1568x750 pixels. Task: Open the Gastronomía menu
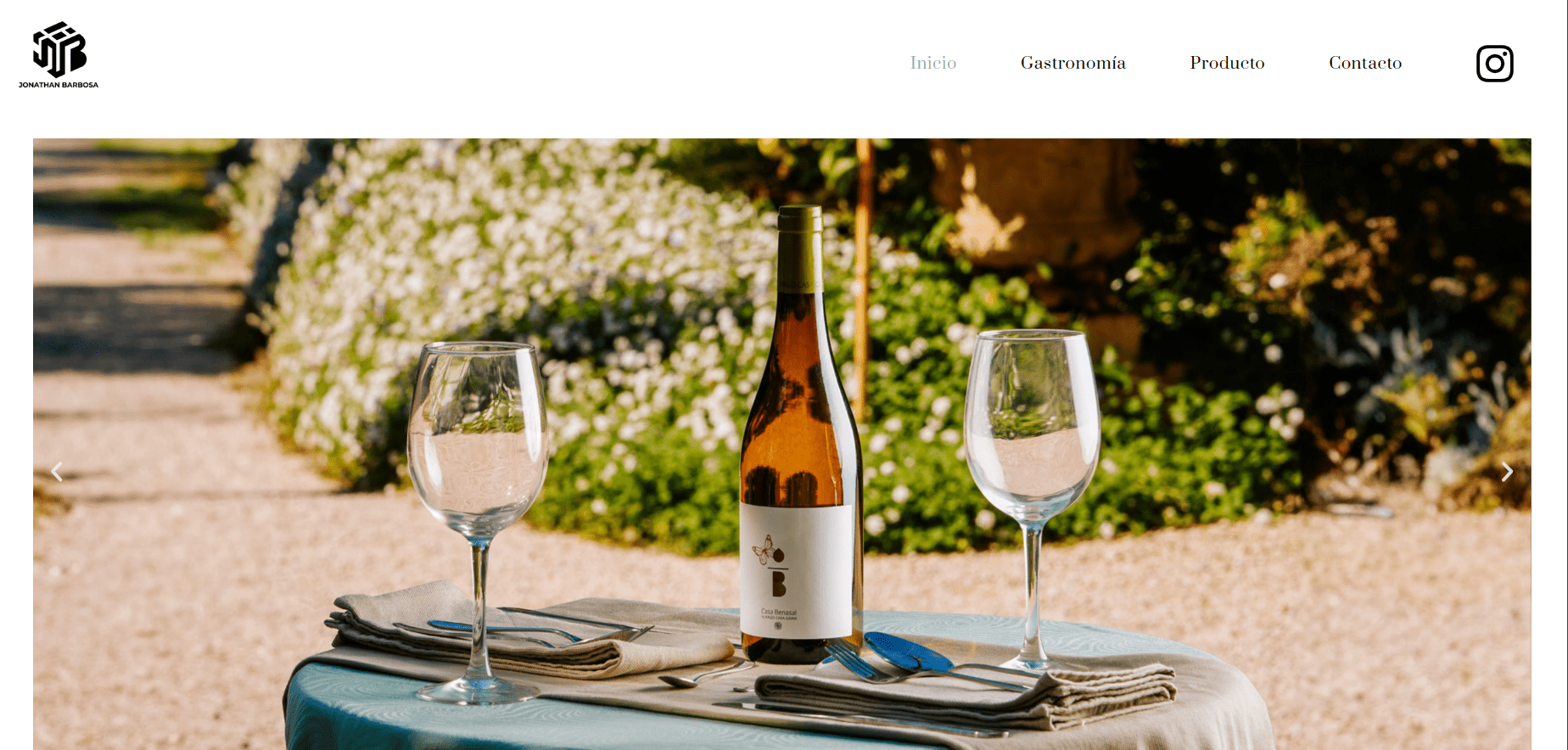point(1072,63)
